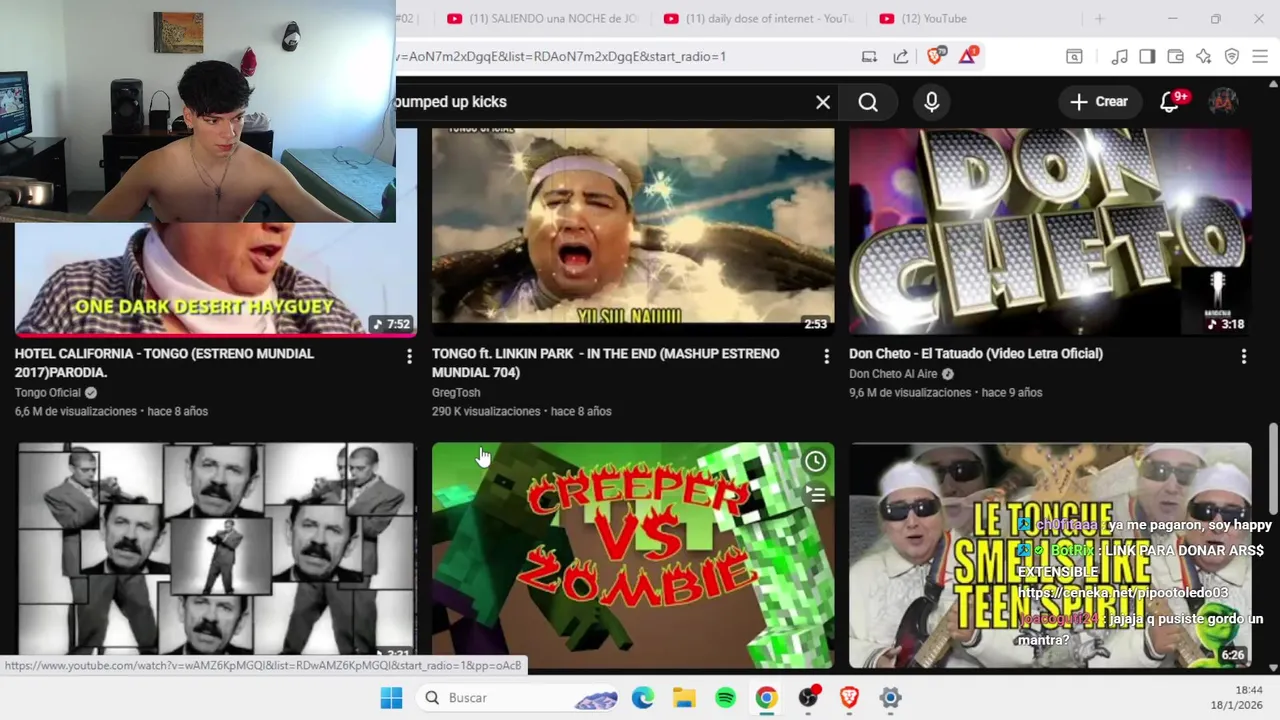Screen dimensions: 1280x720
Task: Open 'Don Cheto - El Tatuado' video title
Action: [x=976, y=353]
